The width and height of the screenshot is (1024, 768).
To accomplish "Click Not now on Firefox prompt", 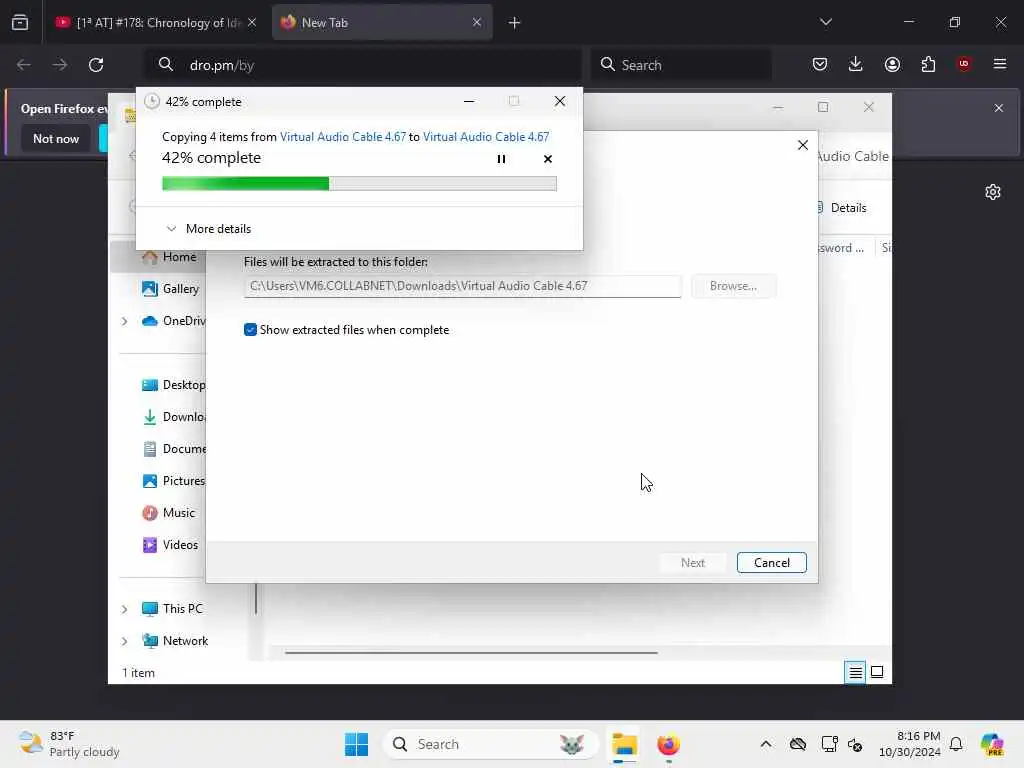I will point(56,138).
